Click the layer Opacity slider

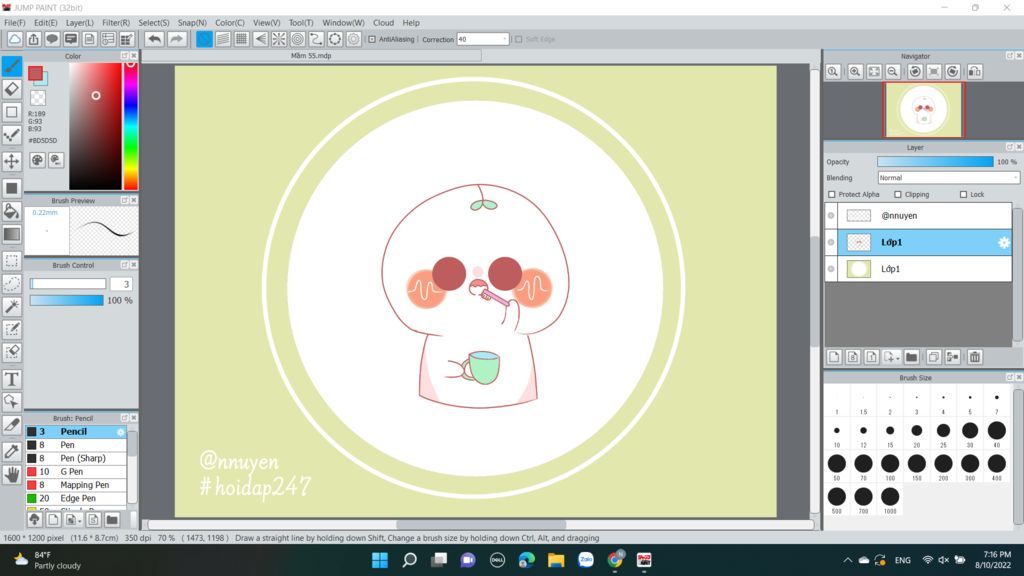[x=934, y=162]
